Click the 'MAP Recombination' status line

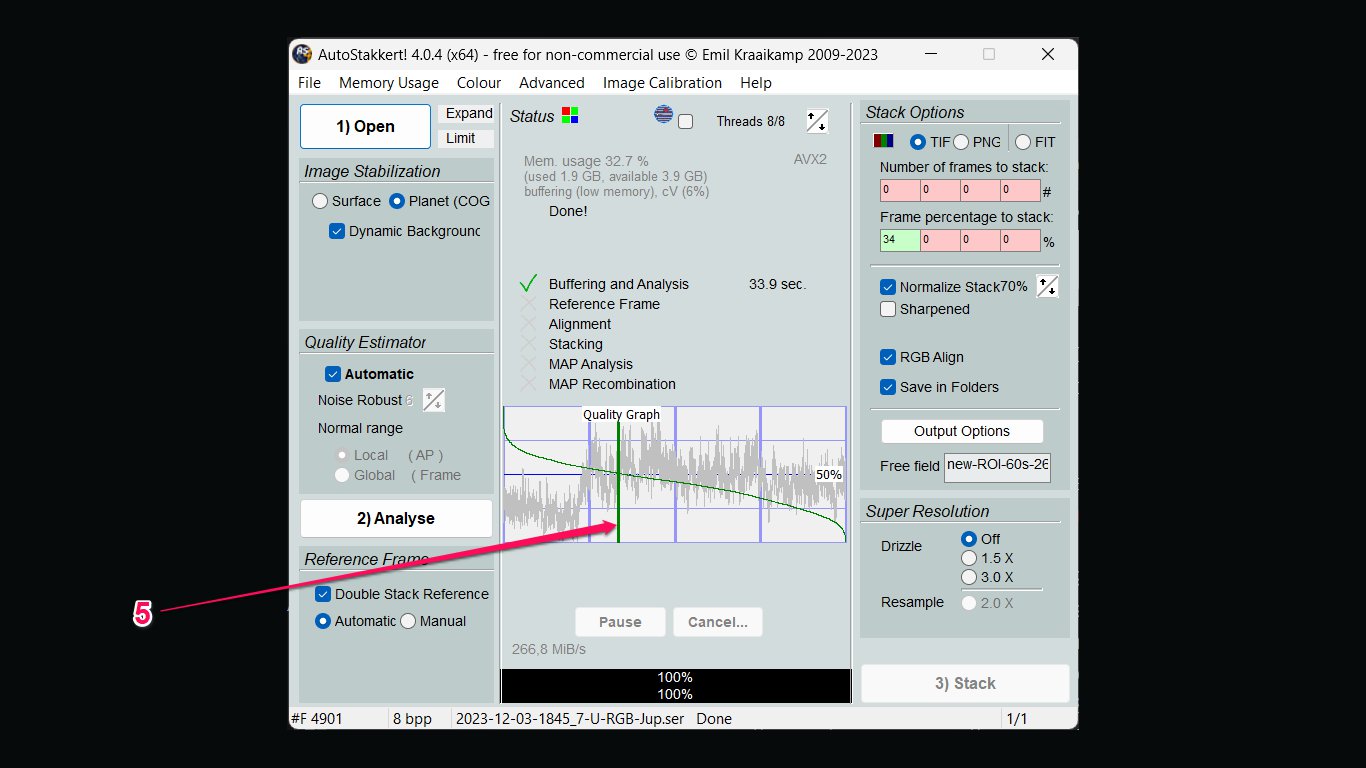tap(612, 384)
